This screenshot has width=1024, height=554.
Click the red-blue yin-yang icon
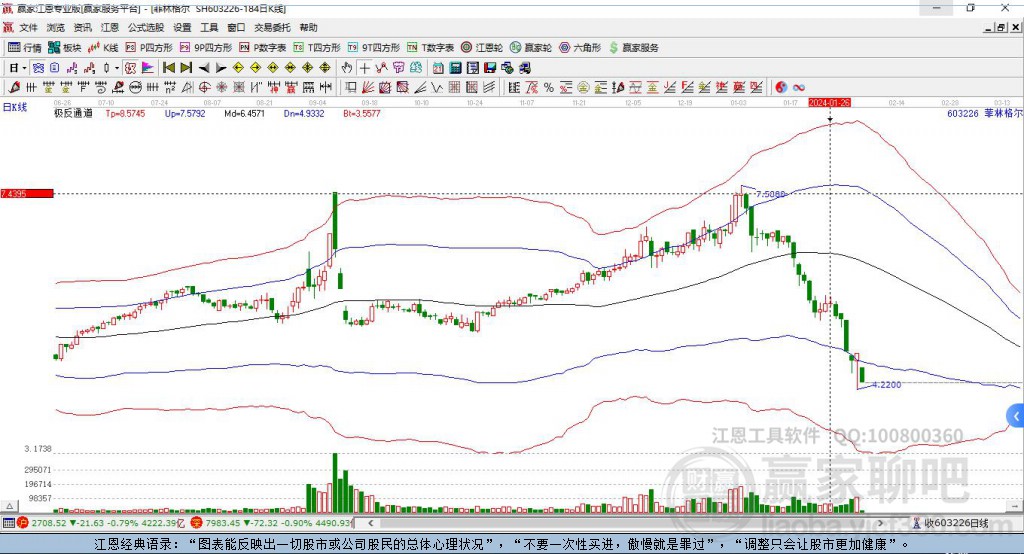(781, 87)
